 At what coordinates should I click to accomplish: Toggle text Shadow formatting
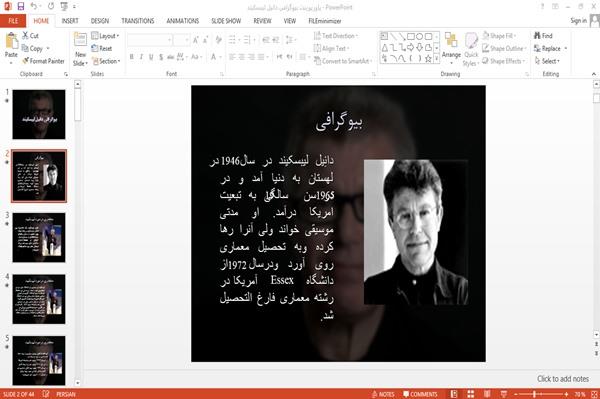point(161,57)
